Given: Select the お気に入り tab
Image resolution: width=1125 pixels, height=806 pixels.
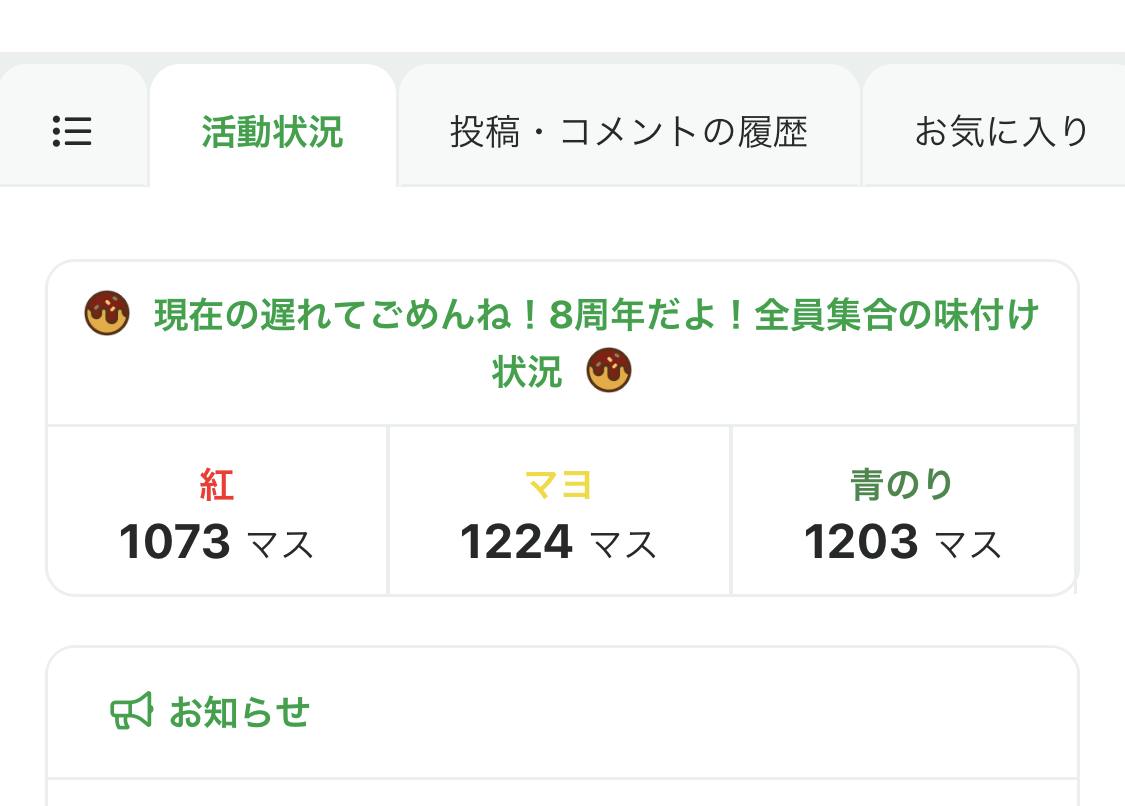Looking at the screenshot, I should point(1000,131).
